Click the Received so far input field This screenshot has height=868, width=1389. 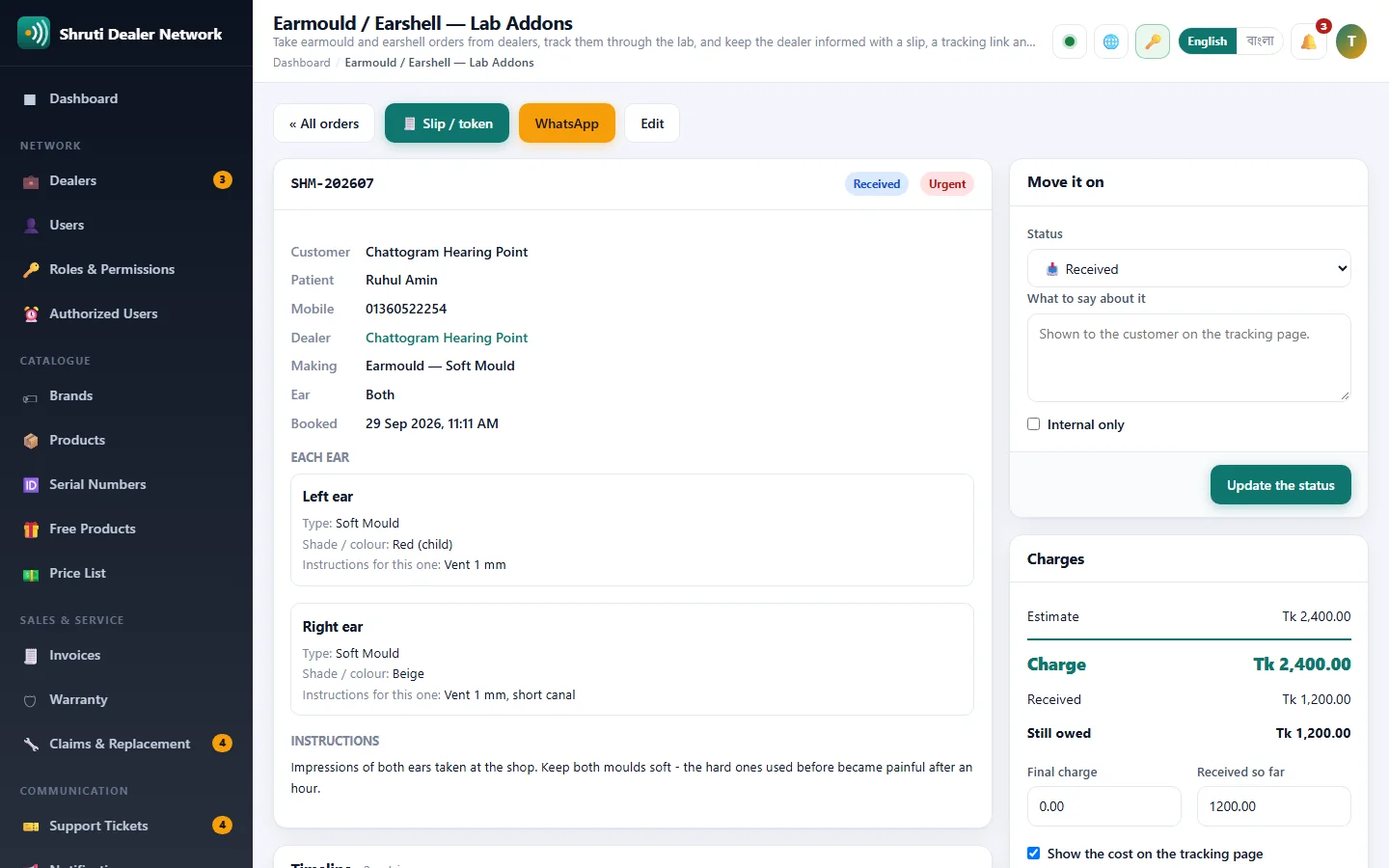[1274, 806]
